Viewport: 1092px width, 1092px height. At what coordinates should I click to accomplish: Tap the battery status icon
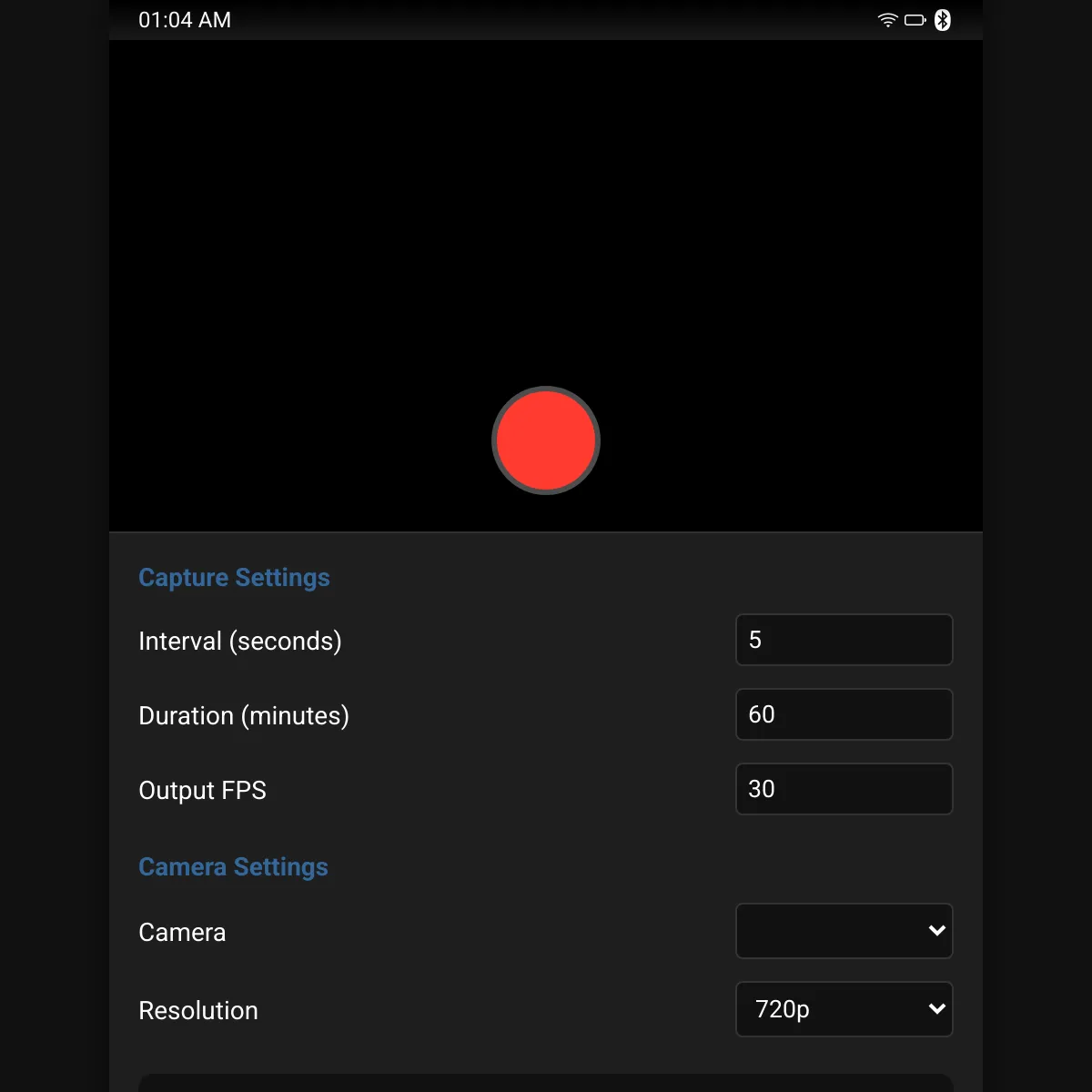tap(915, 20)
